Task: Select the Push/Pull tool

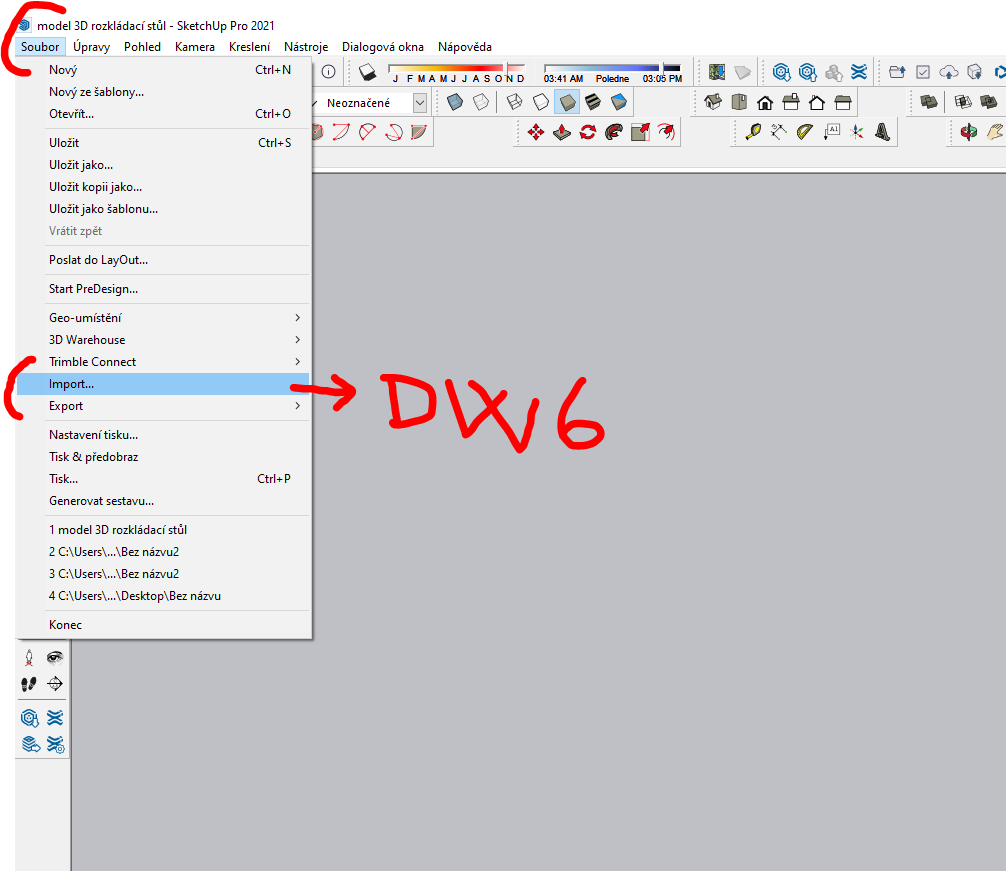Action: coord(562,132)
